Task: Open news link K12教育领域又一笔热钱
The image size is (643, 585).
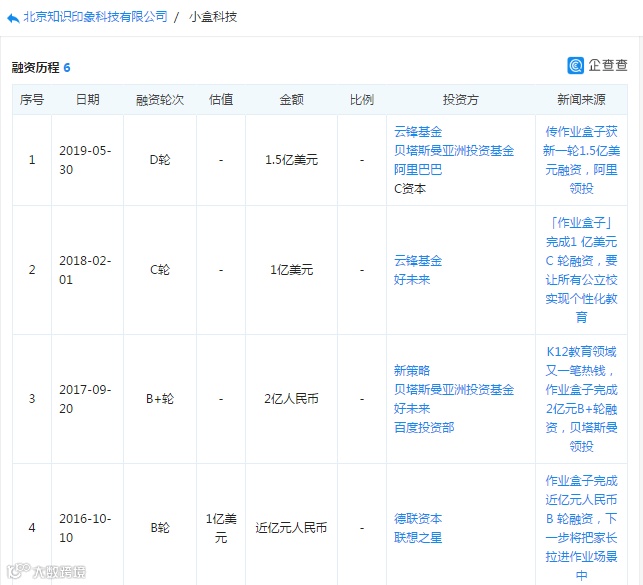Action: 581,399
